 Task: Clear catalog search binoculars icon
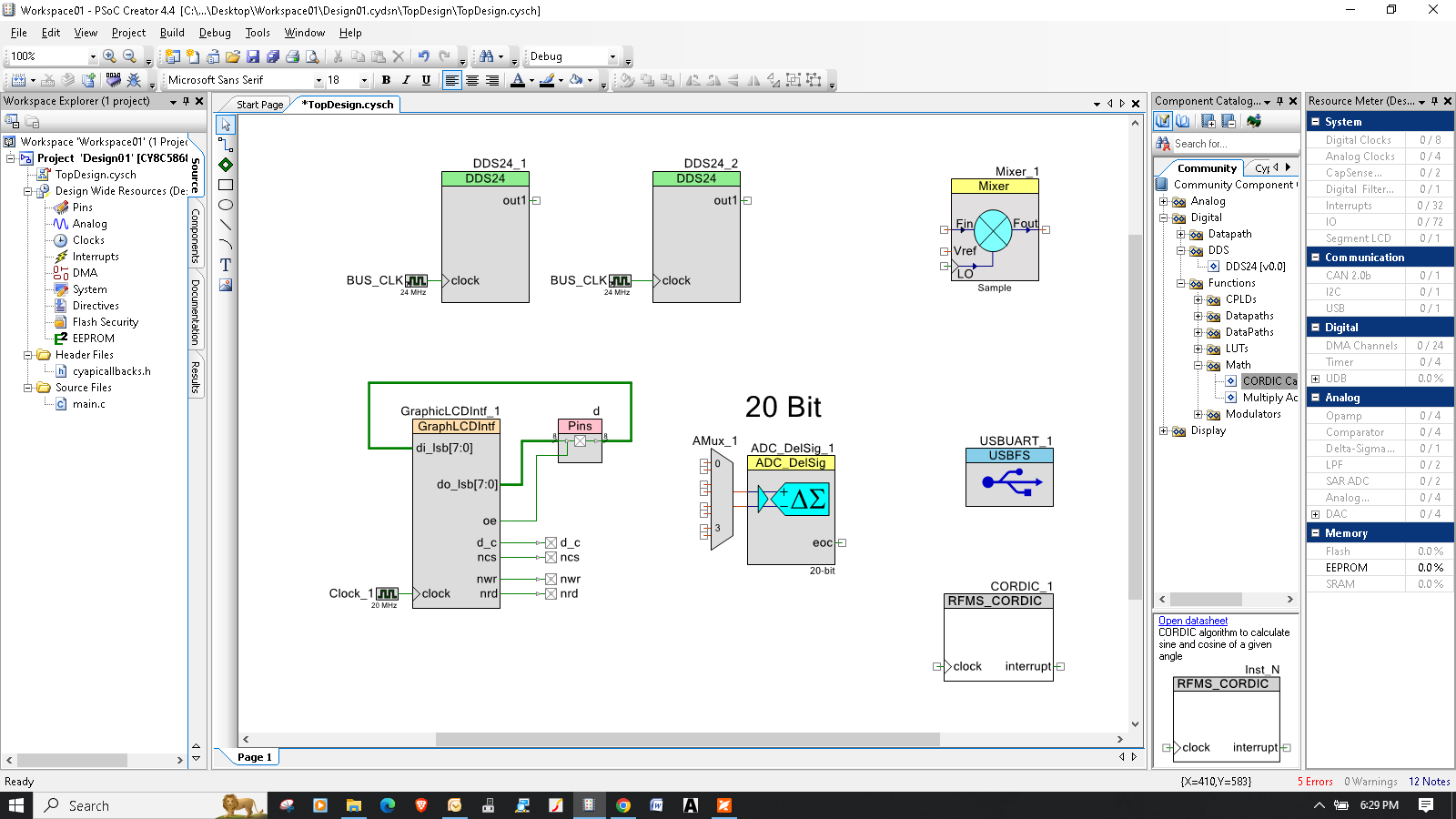[x=1163, y=144]
